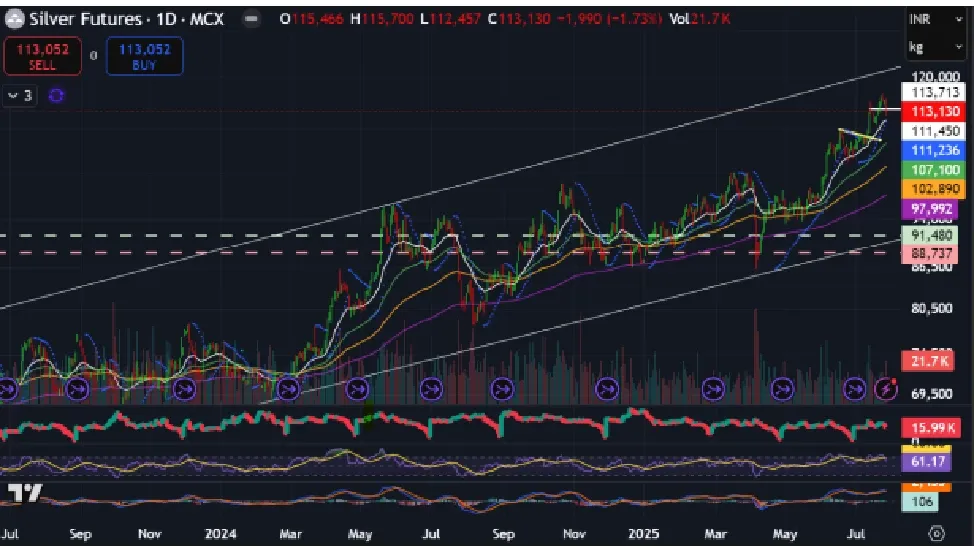Click the pink 88,737 horizontal line label

coord(929,253)
